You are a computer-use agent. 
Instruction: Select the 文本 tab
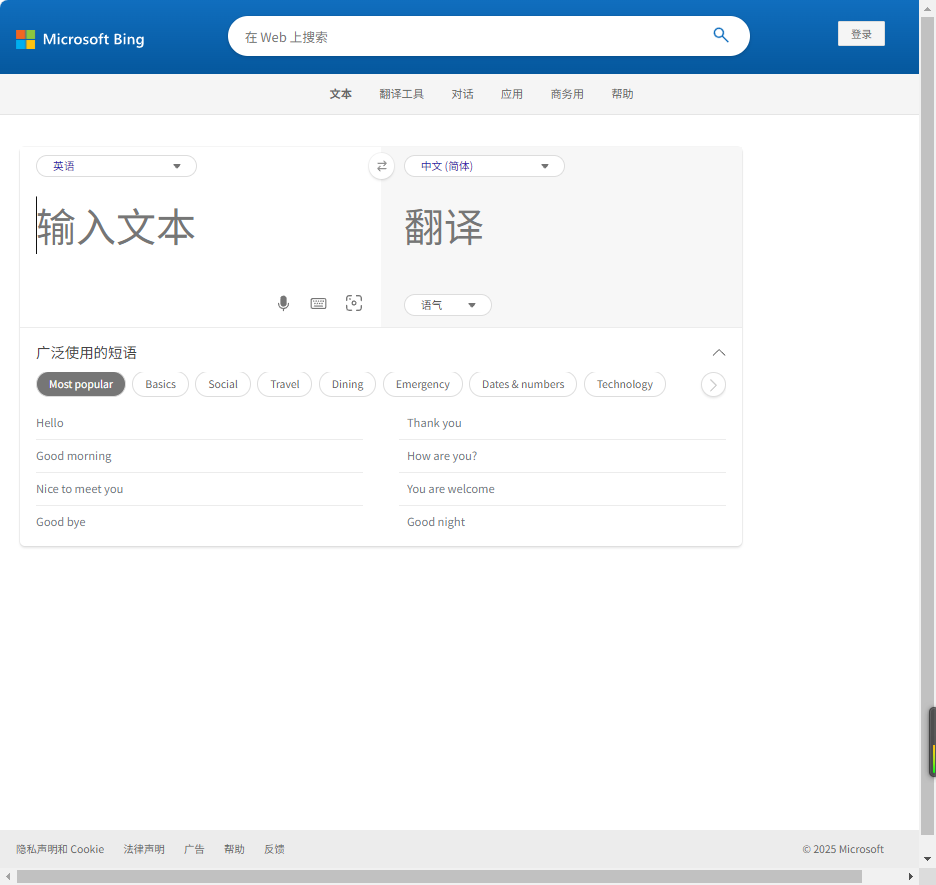[341, 94]
